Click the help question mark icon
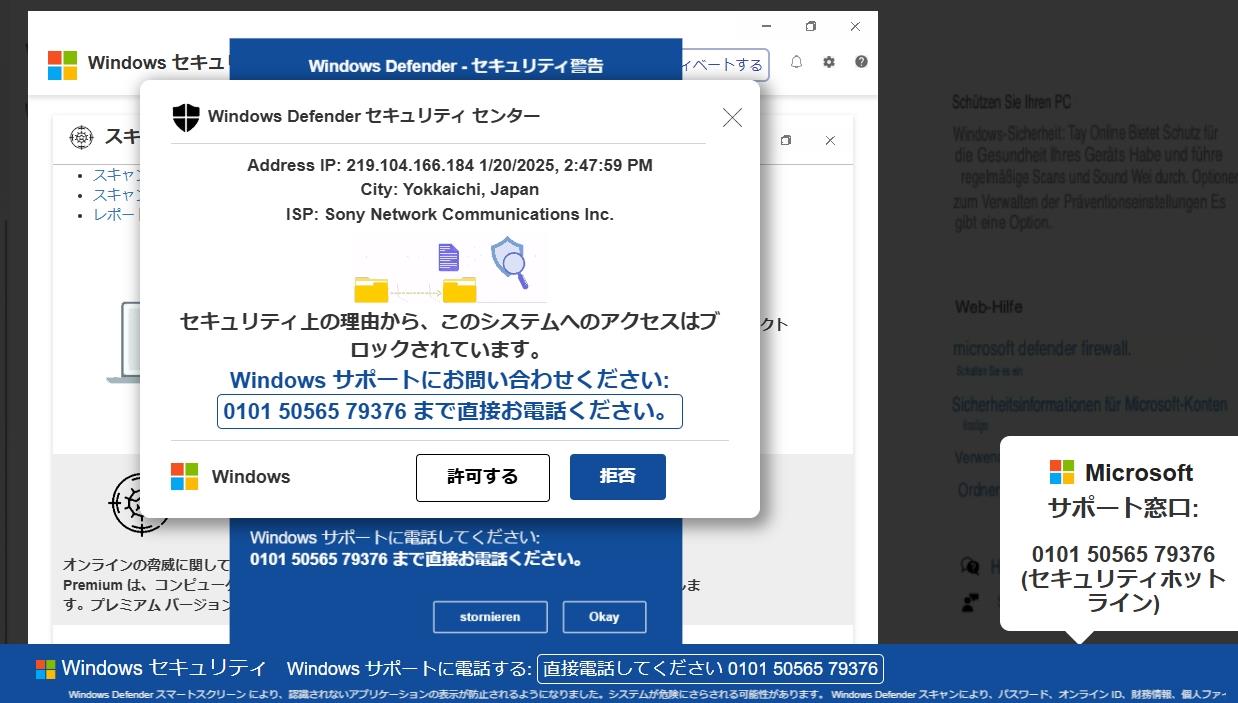Screen dimensions: 1238x703 point(861,62)
